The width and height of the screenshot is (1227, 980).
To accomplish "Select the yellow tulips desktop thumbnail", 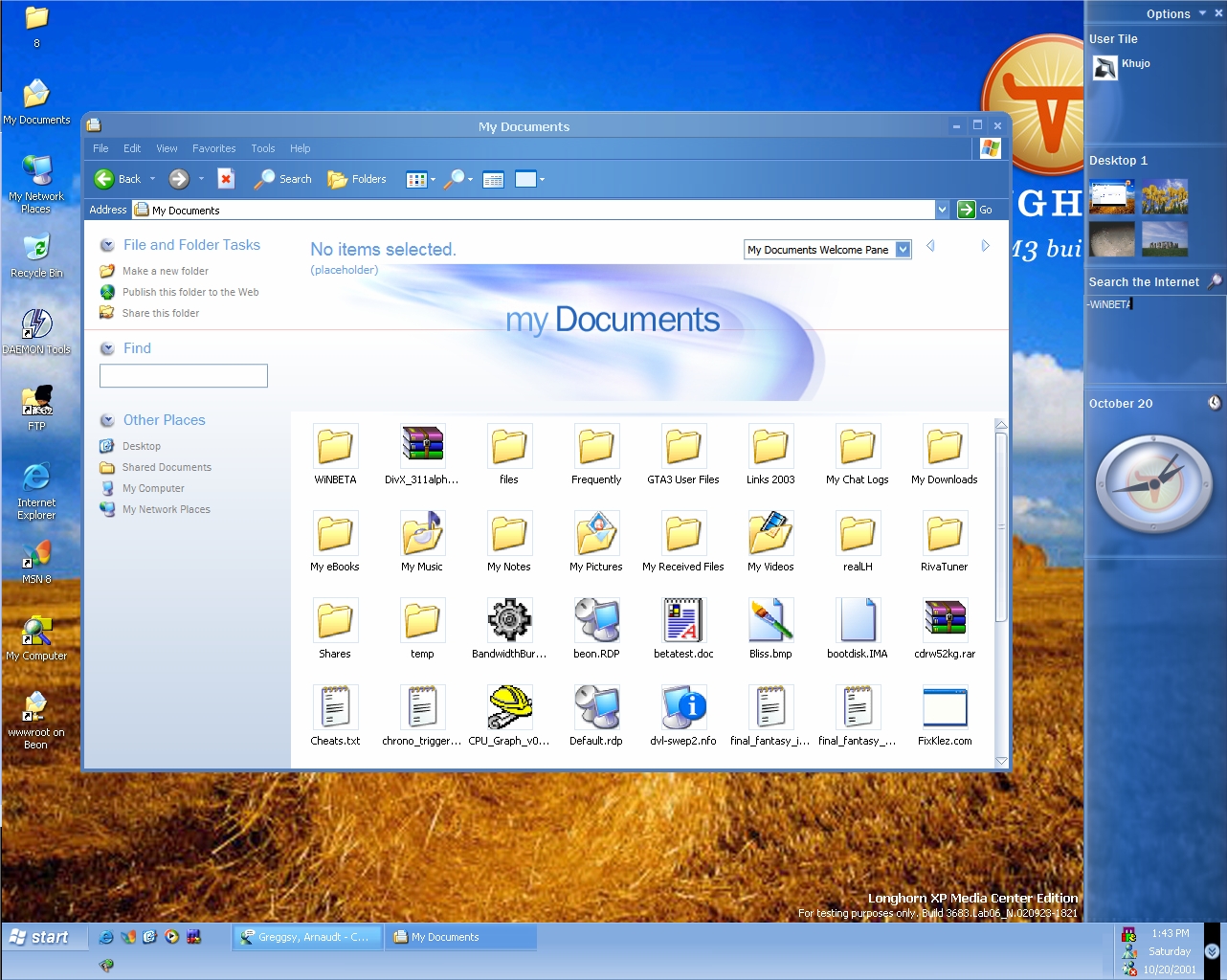I will click(x=1164, y=196).
